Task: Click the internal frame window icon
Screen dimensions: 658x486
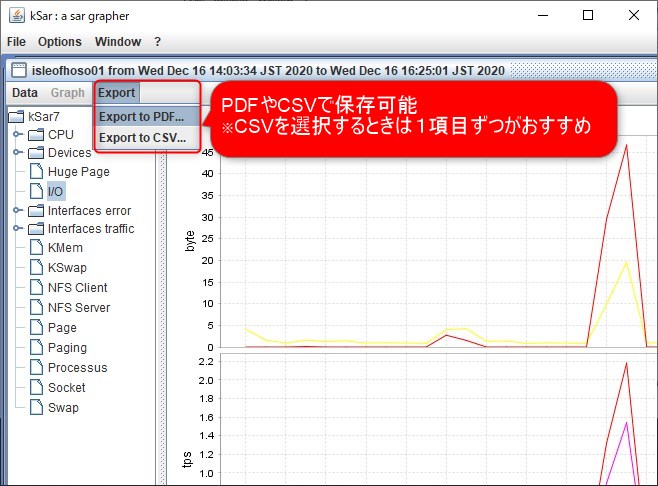Action: [19, 70]
